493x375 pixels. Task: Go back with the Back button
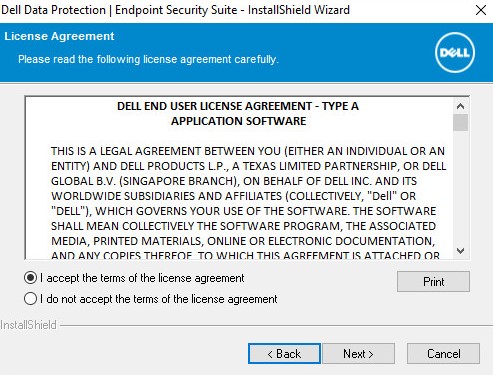coord(284,354)
